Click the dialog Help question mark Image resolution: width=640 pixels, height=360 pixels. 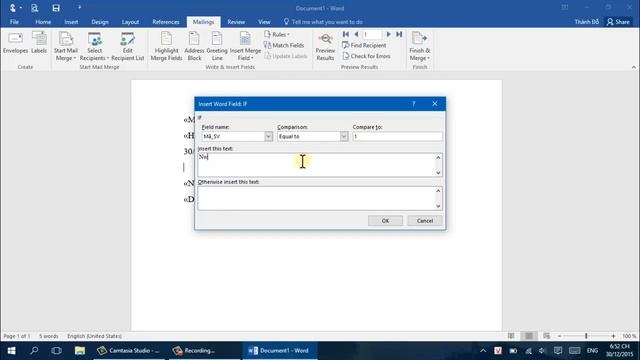tap(413, 104)
